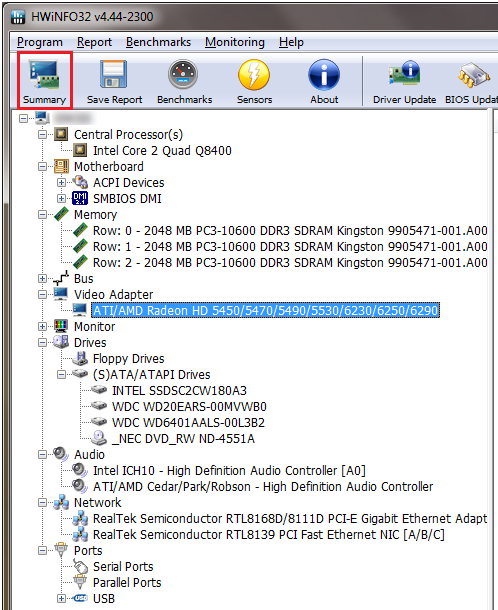Collapse the (S)ATA/ATAPI Drives node

point(61,375)
